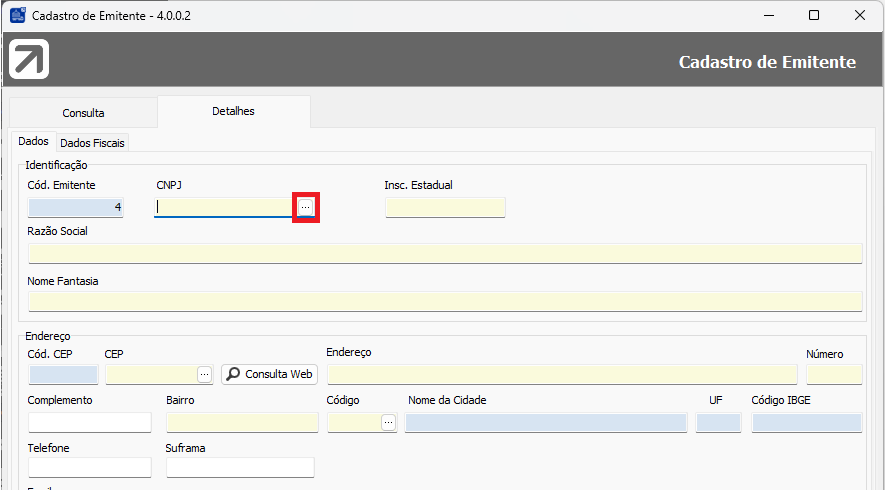This screenshot has height=490, width=885.
Task: Click the Bairro input field
Action: pyautogui.click(x=242, y=422)
